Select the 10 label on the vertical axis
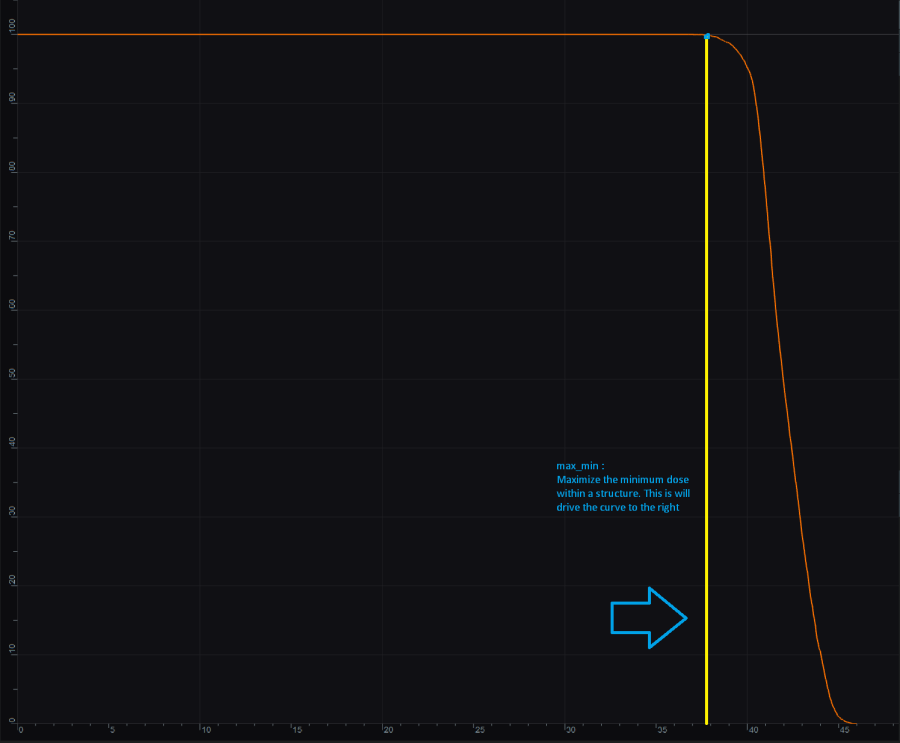This screenshot has width=900, height=743. coord(13,650)
